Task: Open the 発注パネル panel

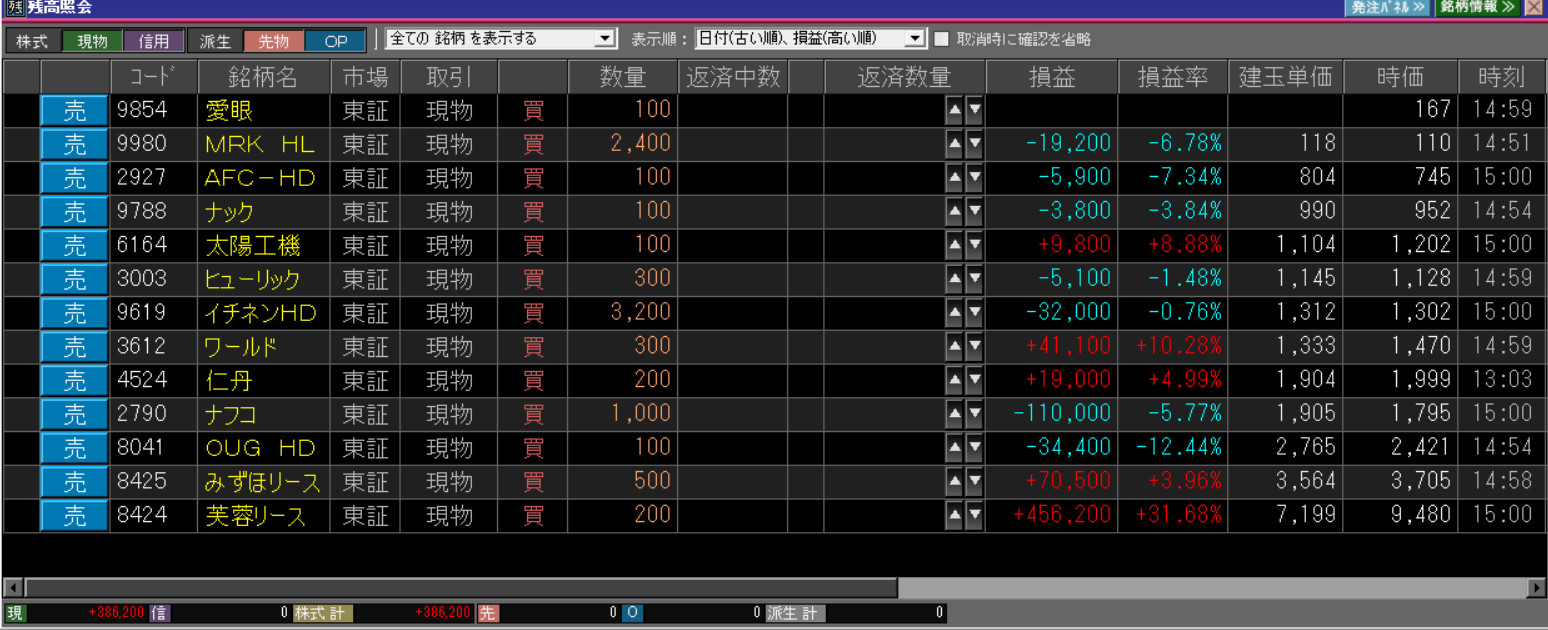Action: click(x=1388, y=8)
